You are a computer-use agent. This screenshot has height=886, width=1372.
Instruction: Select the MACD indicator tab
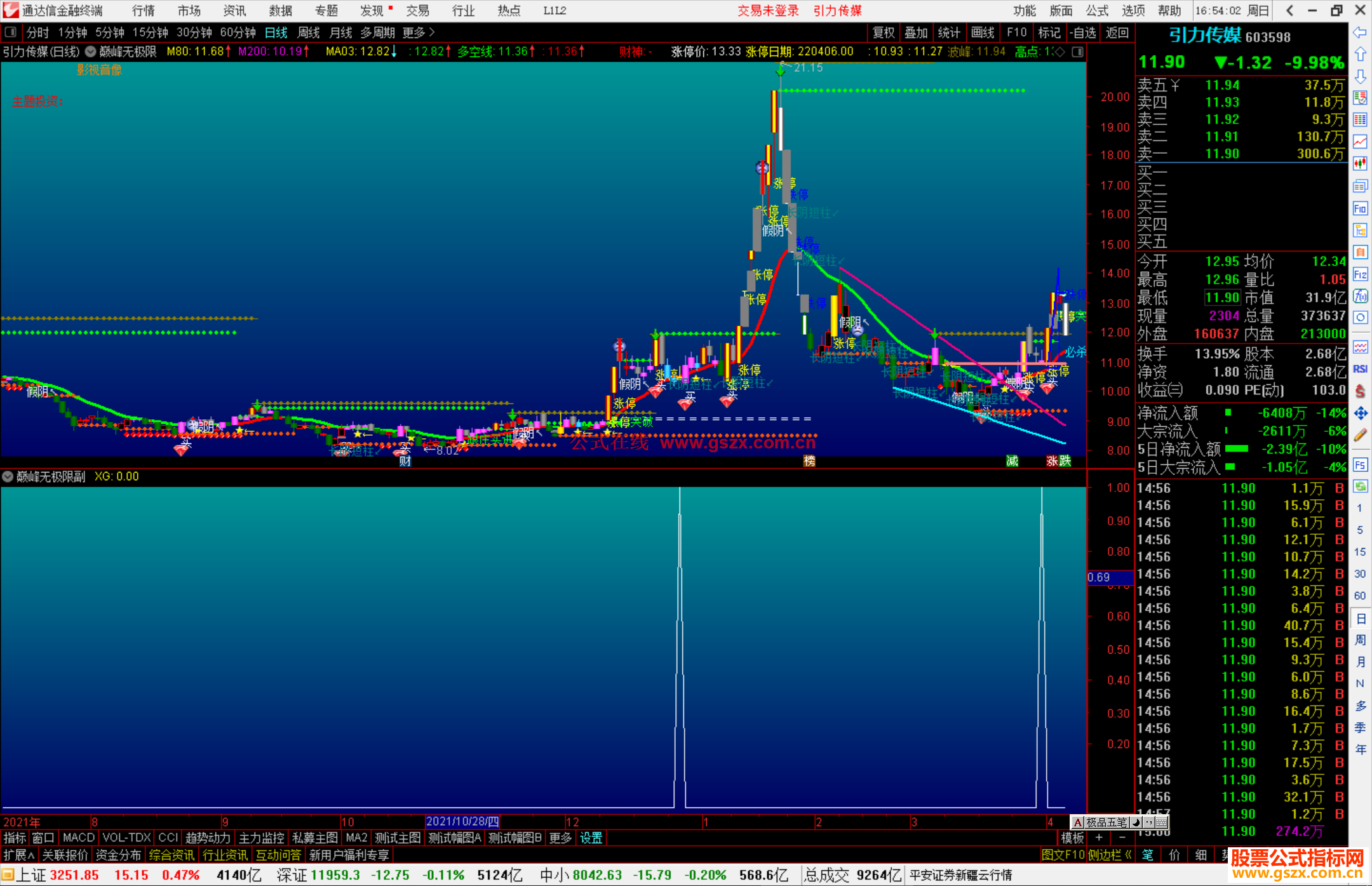(x=79, y=838)
